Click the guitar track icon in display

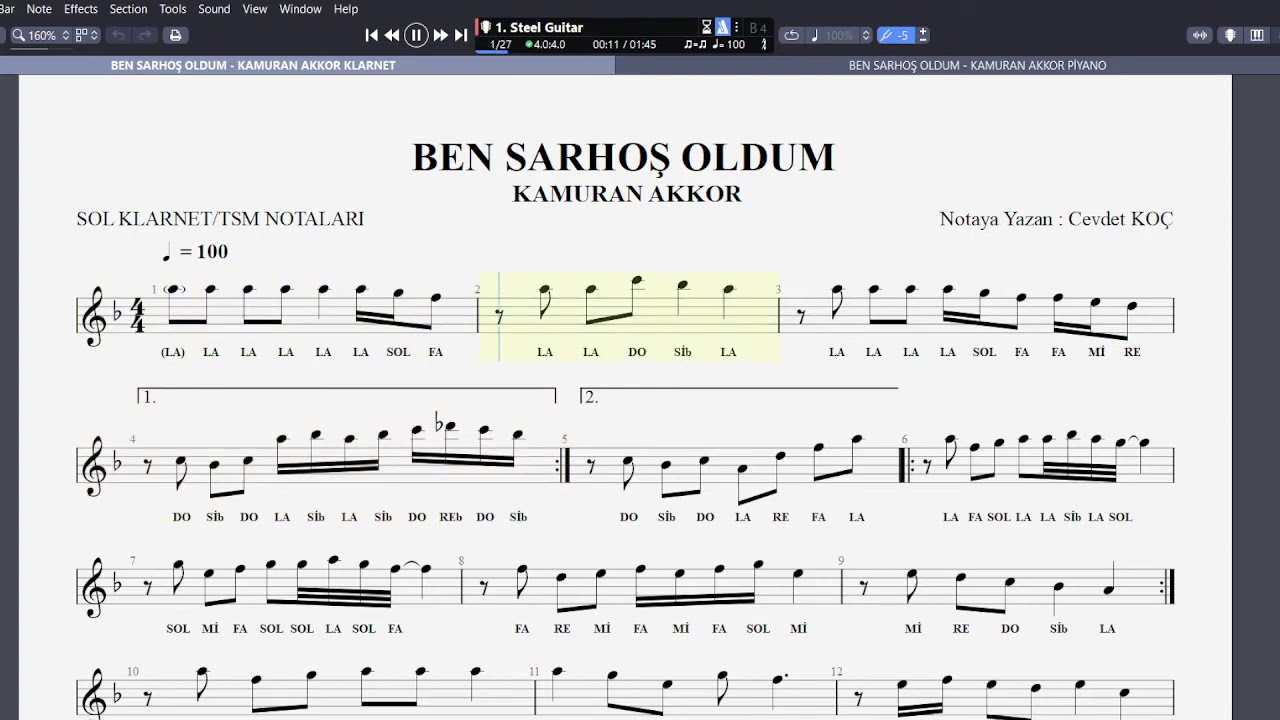tap(486, 27)
